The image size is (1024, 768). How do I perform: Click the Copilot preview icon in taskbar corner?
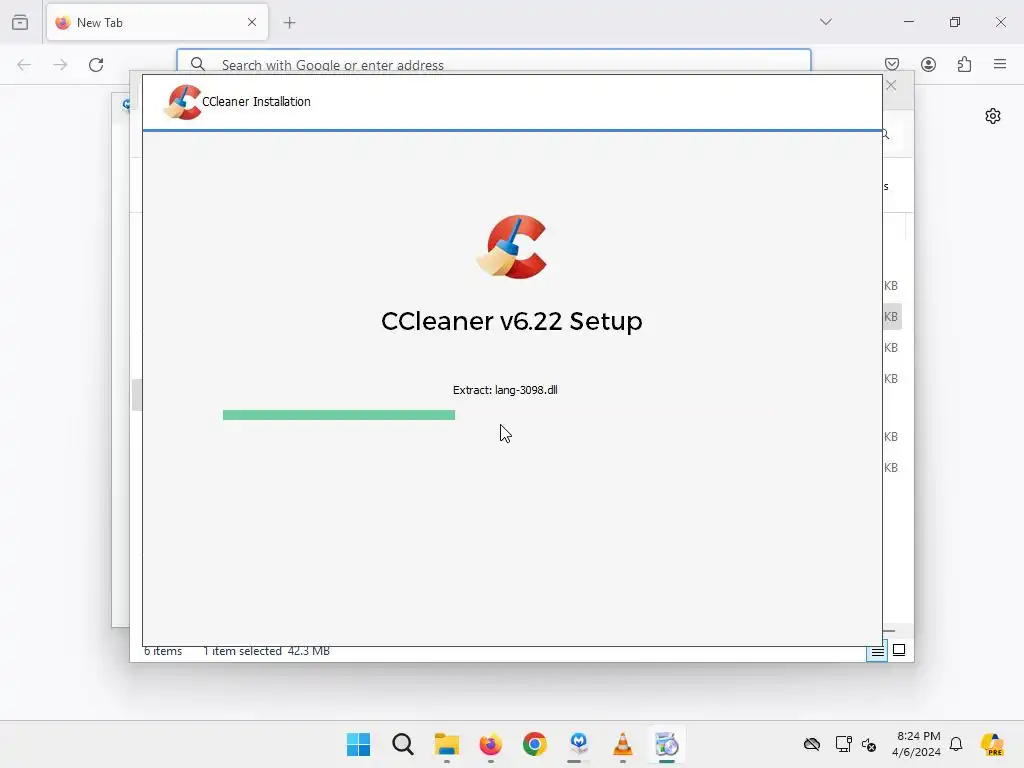992,744
